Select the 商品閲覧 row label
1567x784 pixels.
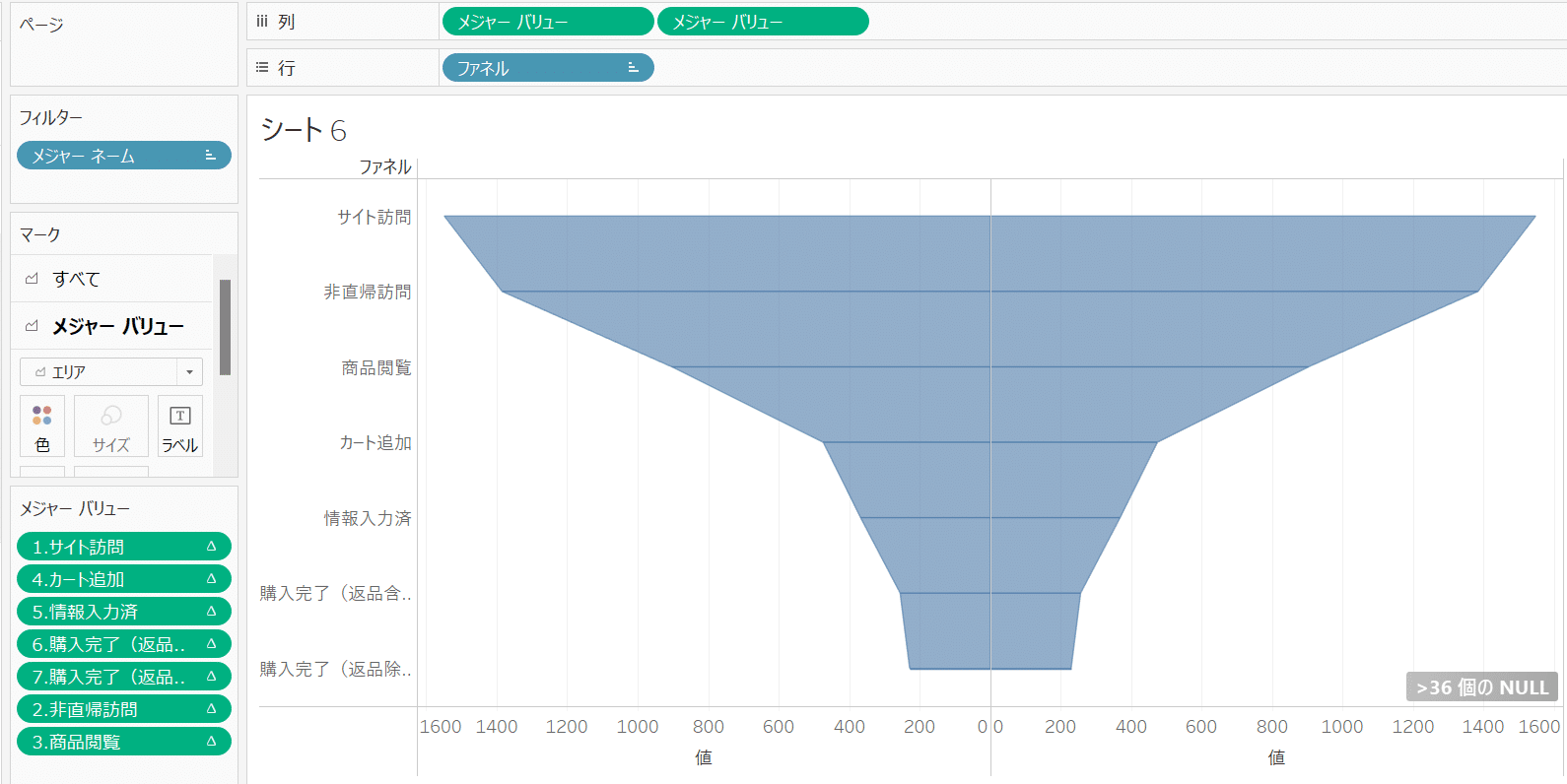[x=376, y=367]
